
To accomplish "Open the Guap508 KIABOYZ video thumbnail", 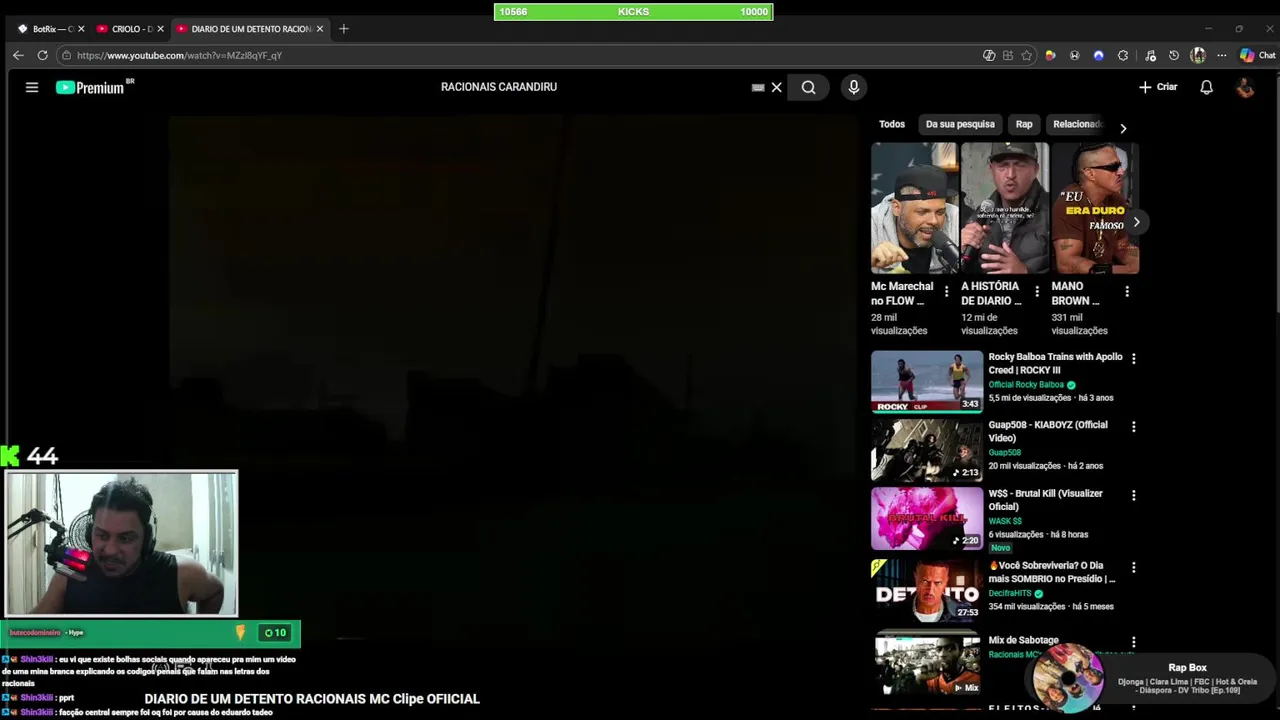I will point(927,450).
